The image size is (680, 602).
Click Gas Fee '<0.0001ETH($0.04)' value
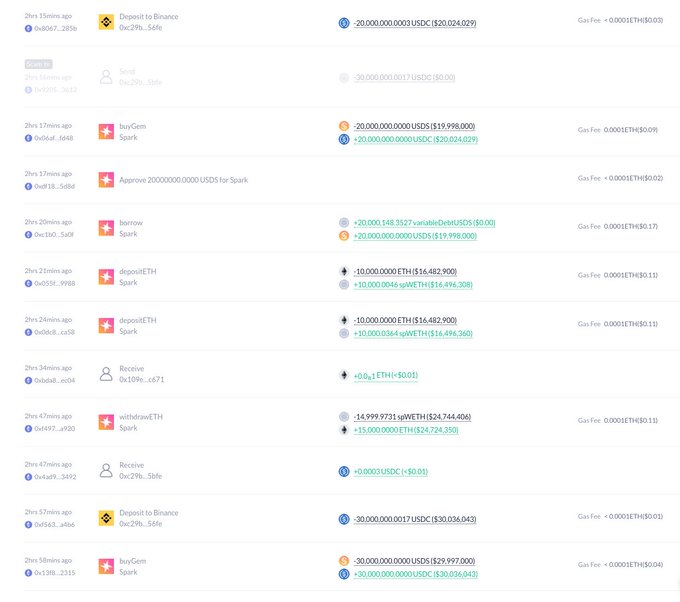click(633, 565)
